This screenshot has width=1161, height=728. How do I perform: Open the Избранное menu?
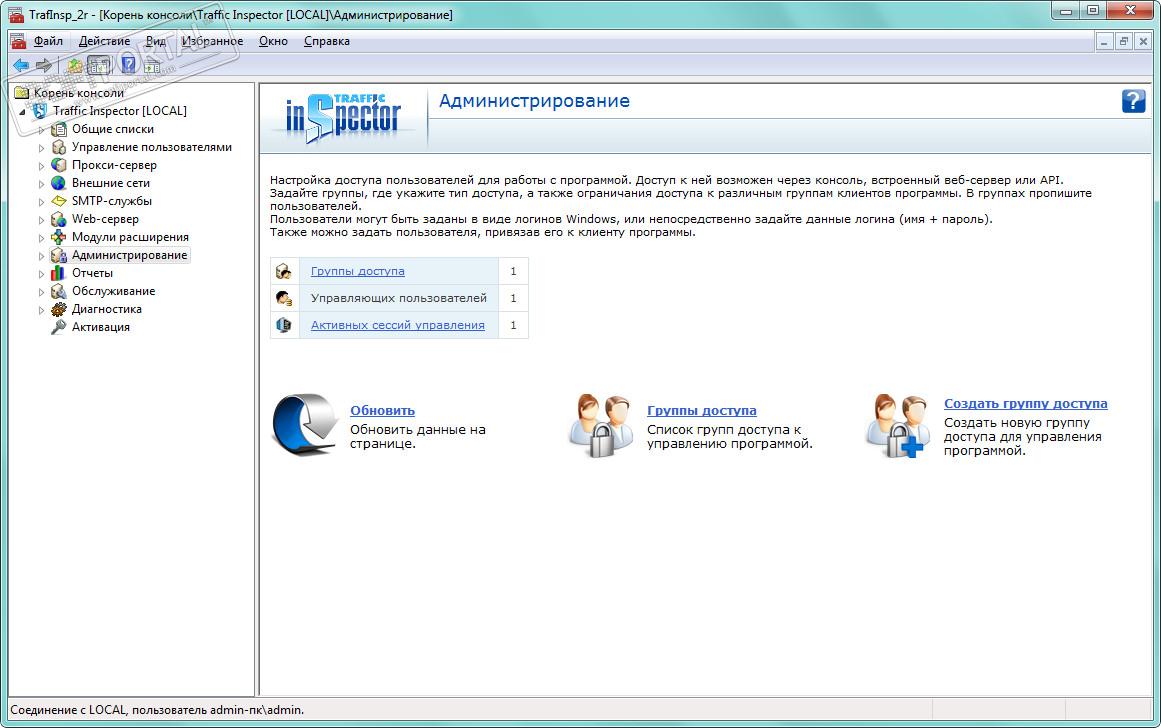(x=213, y=41)
